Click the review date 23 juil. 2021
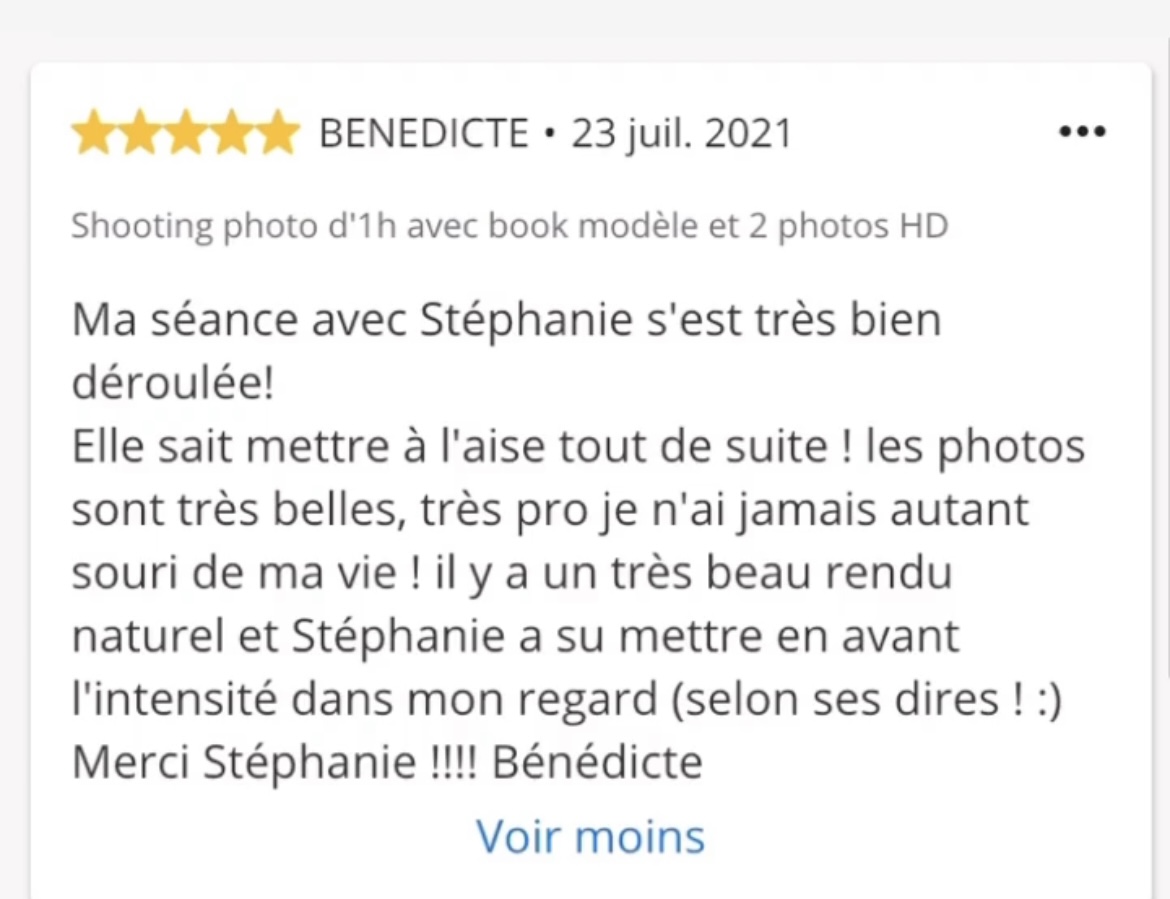This screenshot has height=899, width=1170. click(681, 134)
